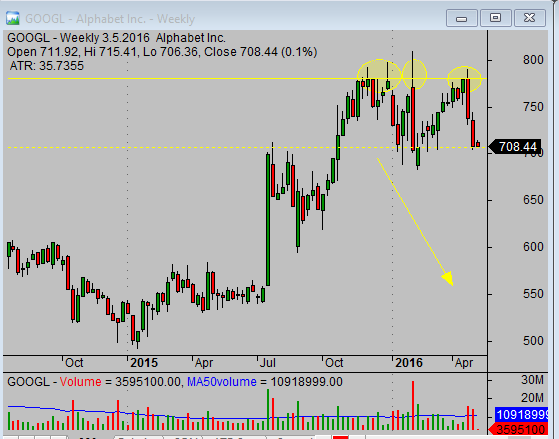
Task: Click the 'Open 711.92' value in chart header
Action: (x=42, y=52)
